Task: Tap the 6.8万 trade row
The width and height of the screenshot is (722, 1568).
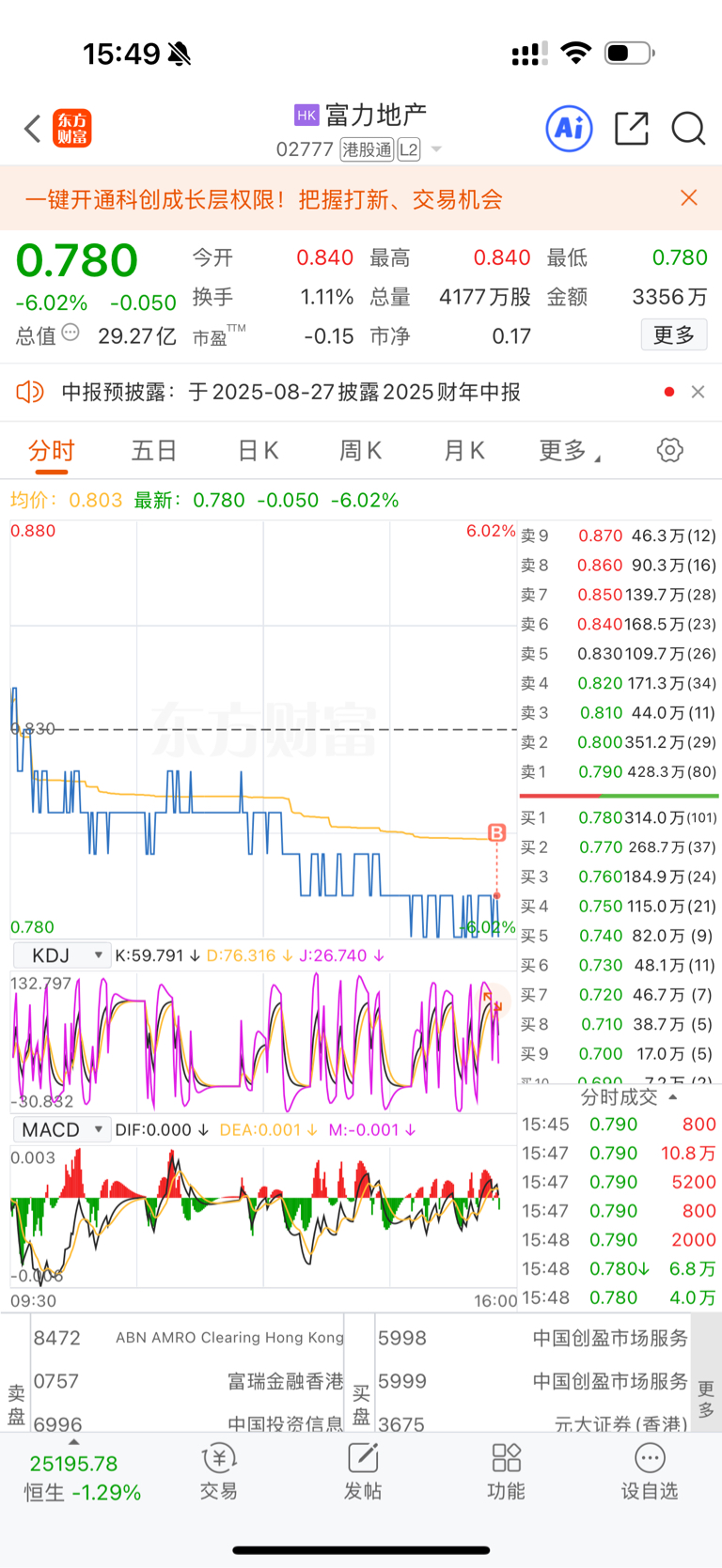Action: (x=619, y=1269)
